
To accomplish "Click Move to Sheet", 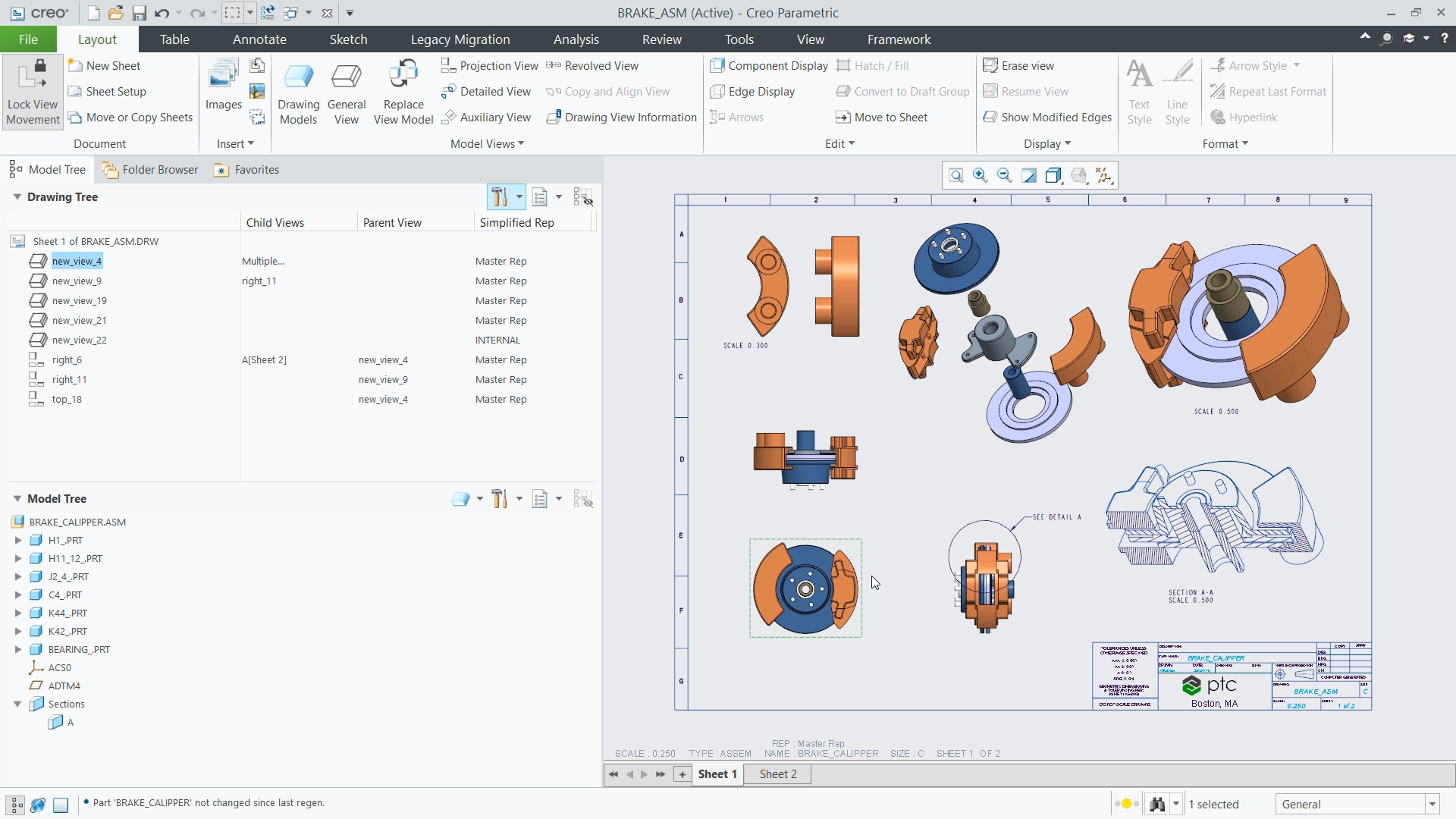I will coord(881,118).
